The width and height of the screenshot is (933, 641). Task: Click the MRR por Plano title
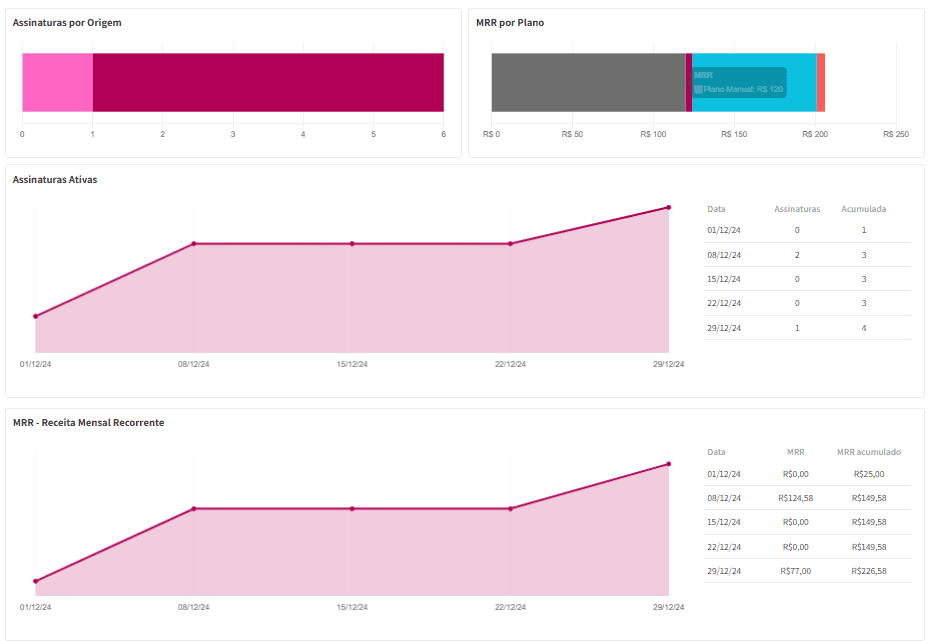click(510, 23)
